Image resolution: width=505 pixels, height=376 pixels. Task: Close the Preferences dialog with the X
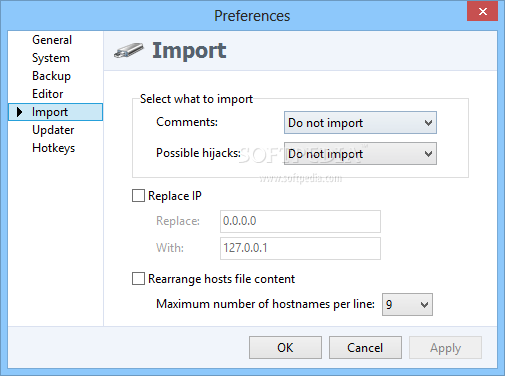point(482,12)
